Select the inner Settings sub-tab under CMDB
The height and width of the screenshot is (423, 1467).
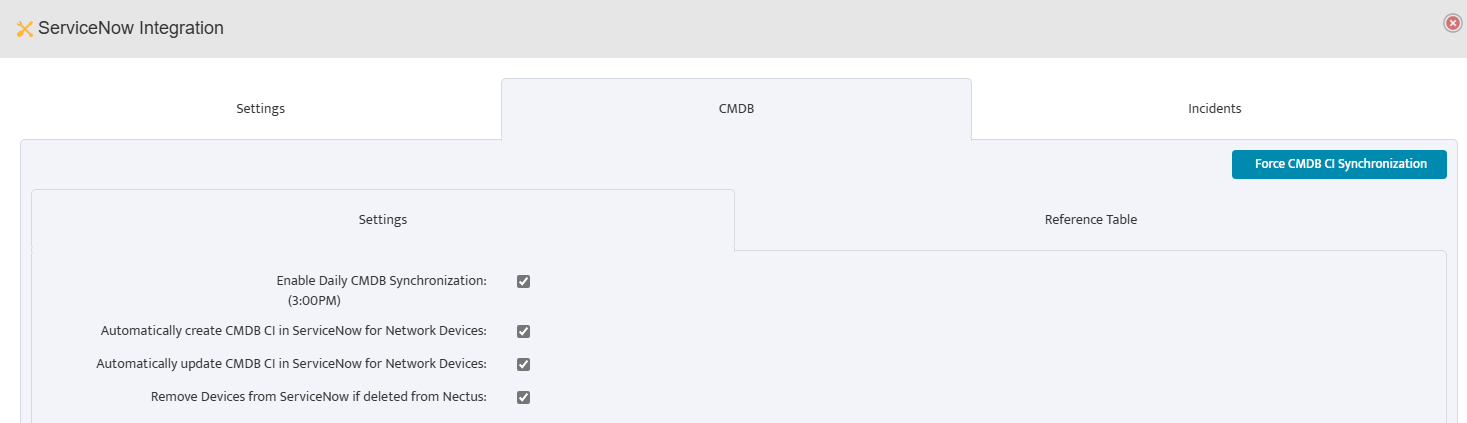[382, 219]
